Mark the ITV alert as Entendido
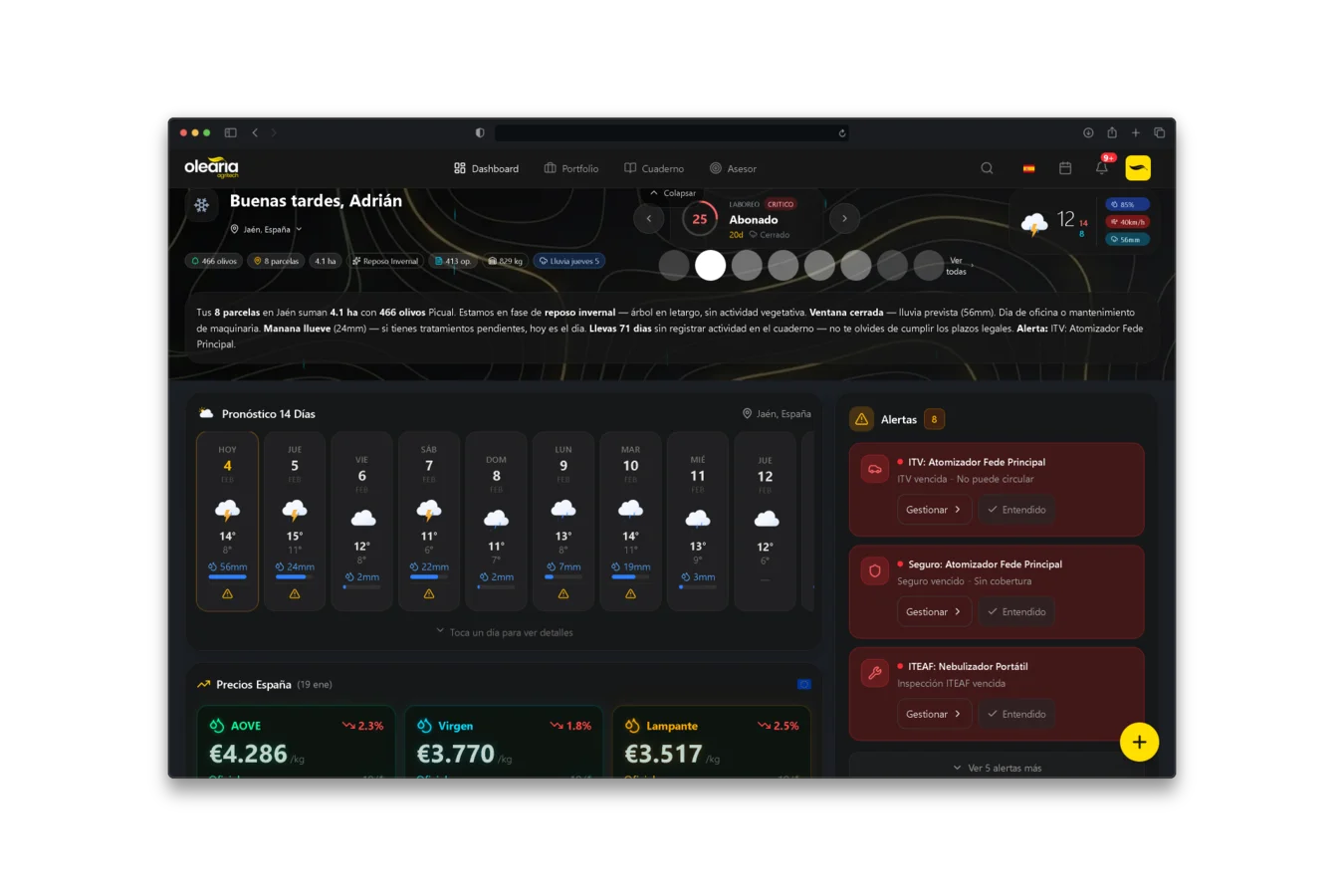Image resolution: width=1344 pixels, height=896 pixels. 1015,509
